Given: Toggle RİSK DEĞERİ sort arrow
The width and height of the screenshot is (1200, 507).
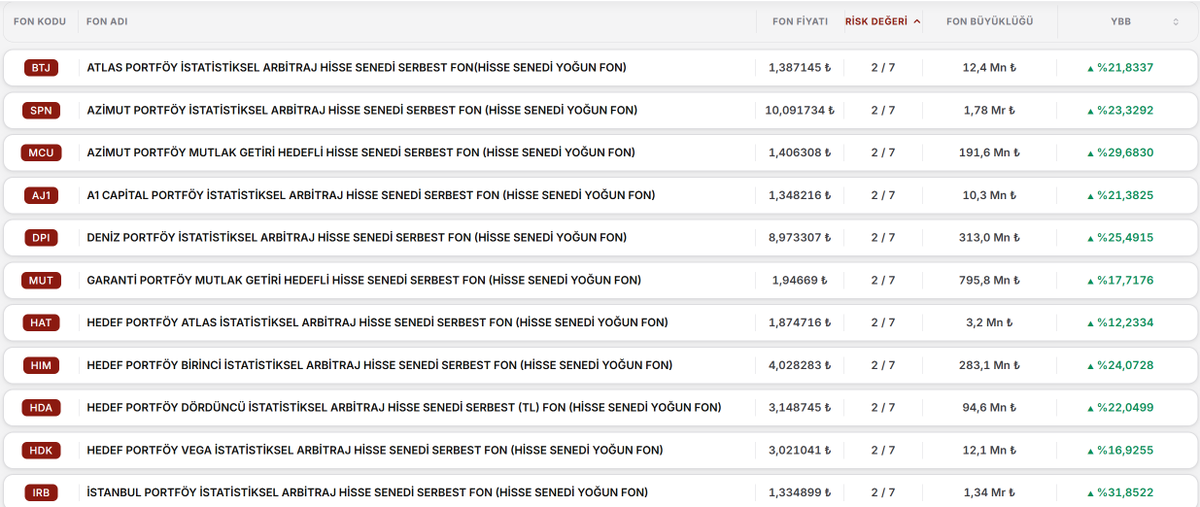Looking at the screenshot, I should (917, 21).
